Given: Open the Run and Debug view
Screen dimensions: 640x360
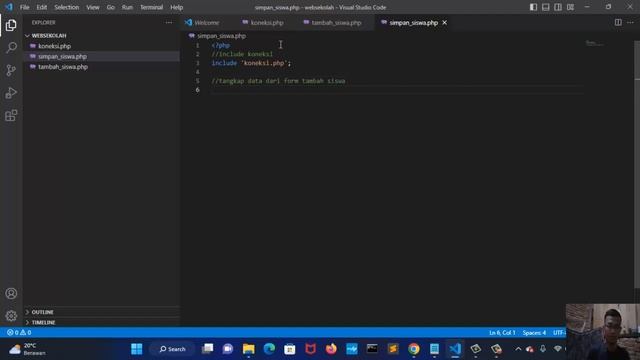Looking at the screenshot, I should (x=11, y=93).
